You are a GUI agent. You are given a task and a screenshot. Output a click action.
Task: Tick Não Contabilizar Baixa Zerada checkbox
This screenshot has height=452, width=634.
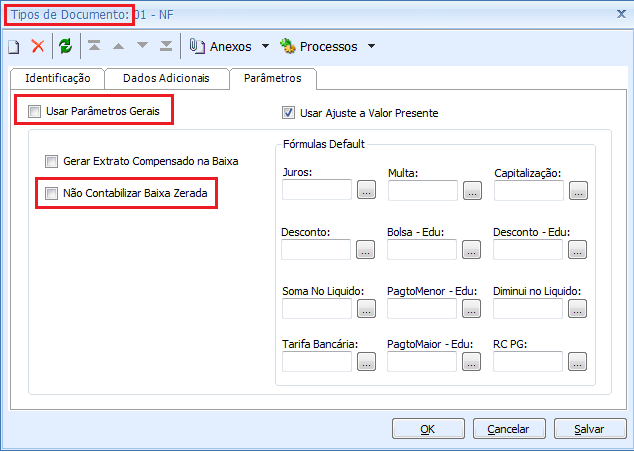pyautogui.click(x=51, y=193)
